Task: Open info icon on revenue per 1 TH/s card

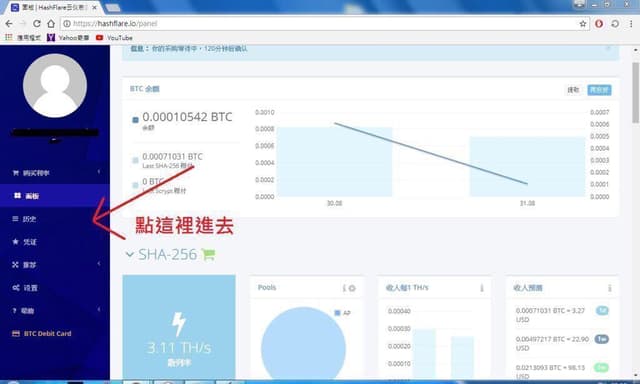Action: pyautogui.click(x=482, y=288)
